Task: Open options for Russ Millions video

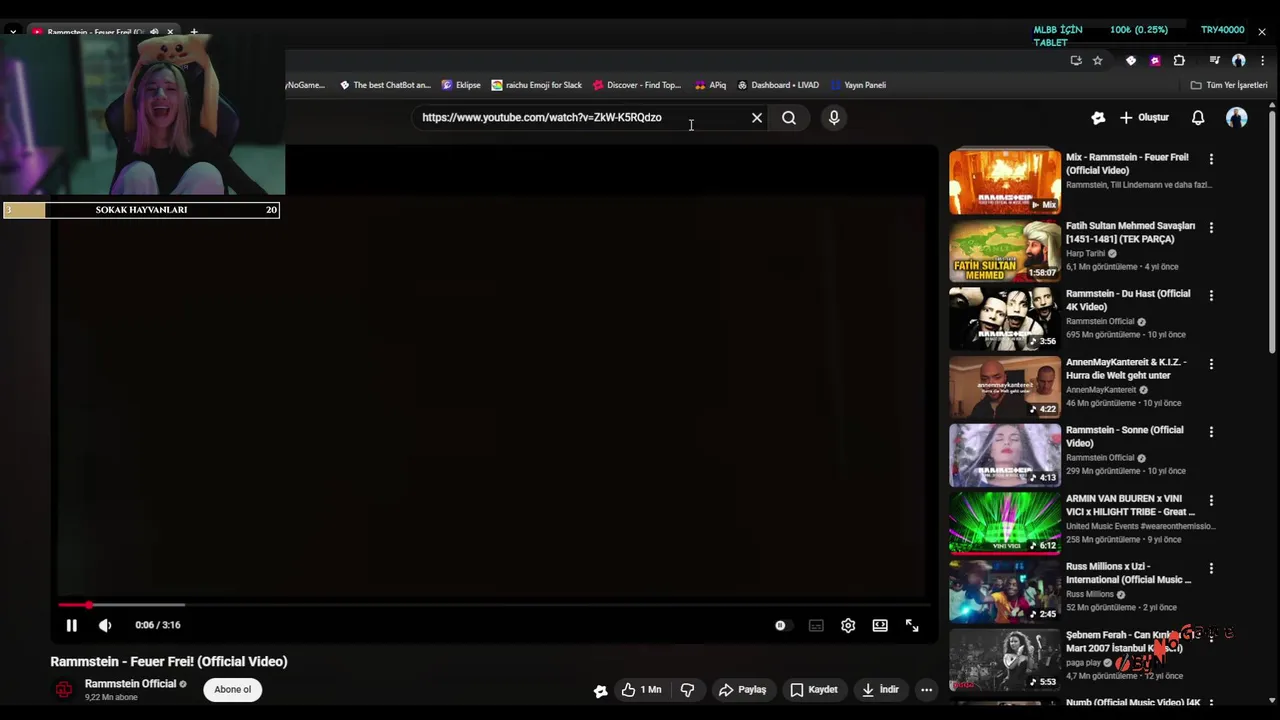Action: tap(1211, 568)
